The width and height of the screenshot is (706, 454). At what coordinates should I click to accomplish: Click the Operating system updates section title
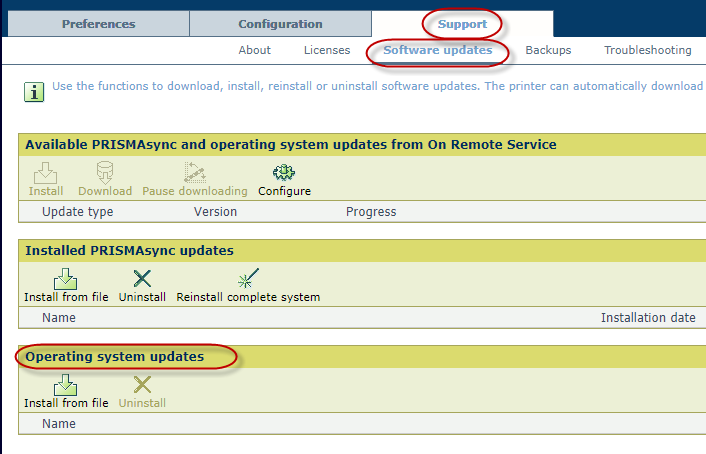point(115,356)
